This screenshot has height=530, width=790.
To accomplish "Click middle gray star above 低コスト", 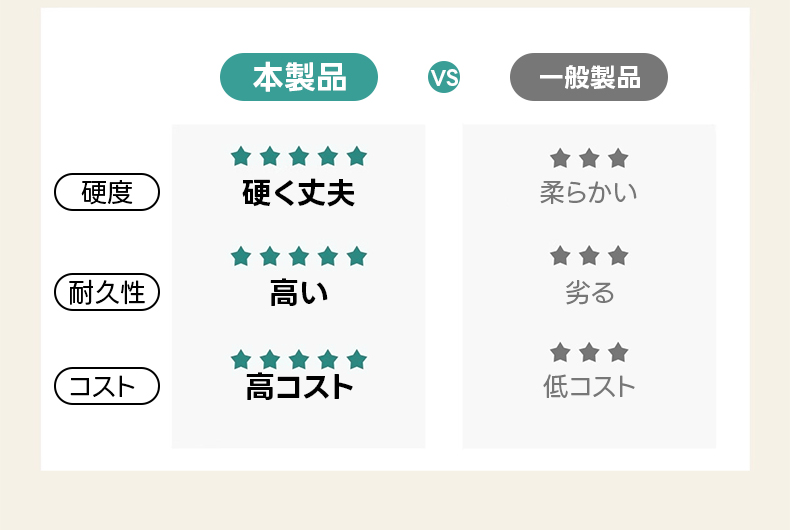I will point(589,352).
